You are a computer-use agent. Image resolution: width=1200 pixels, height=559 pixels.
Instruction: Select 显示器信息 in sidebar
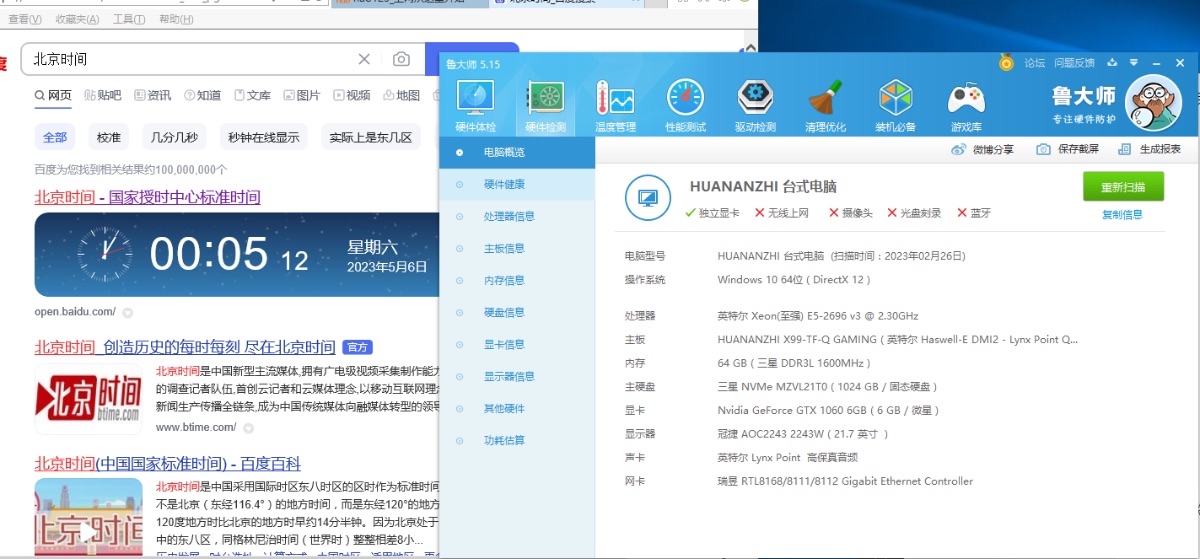[x=517, y=377]
